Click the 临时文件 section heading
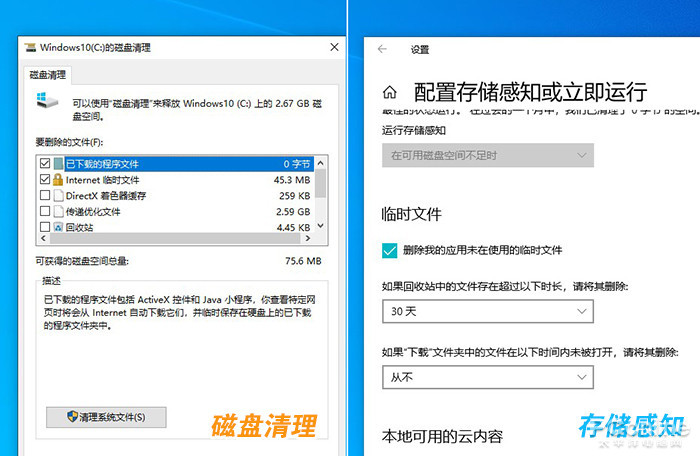The width and height of the screenshot is (700, 456). tap(412, 214)
